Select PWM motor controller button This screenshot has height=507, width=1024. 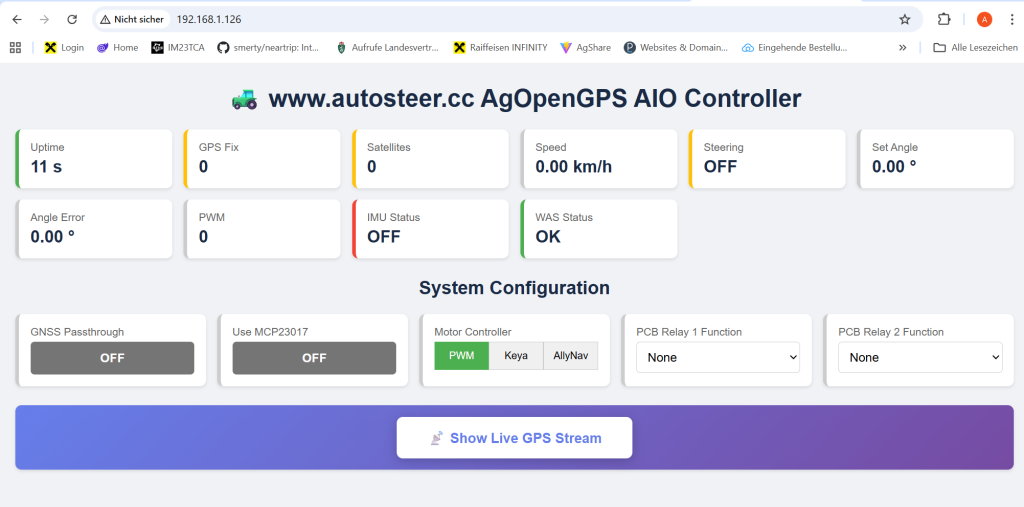tap(462, 356)
